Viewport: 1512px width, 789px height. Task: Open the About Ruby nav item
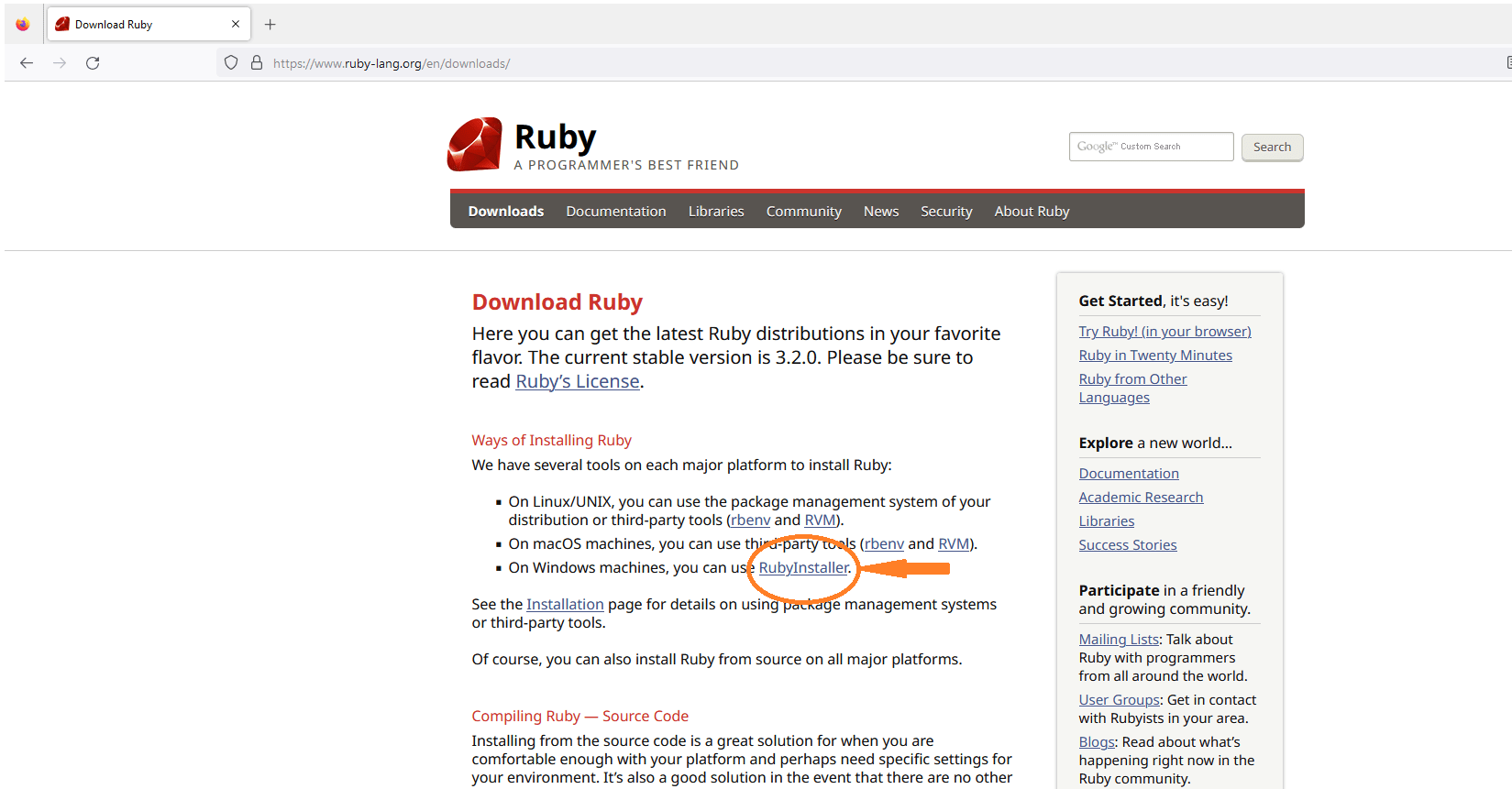tap(1032, 211)
